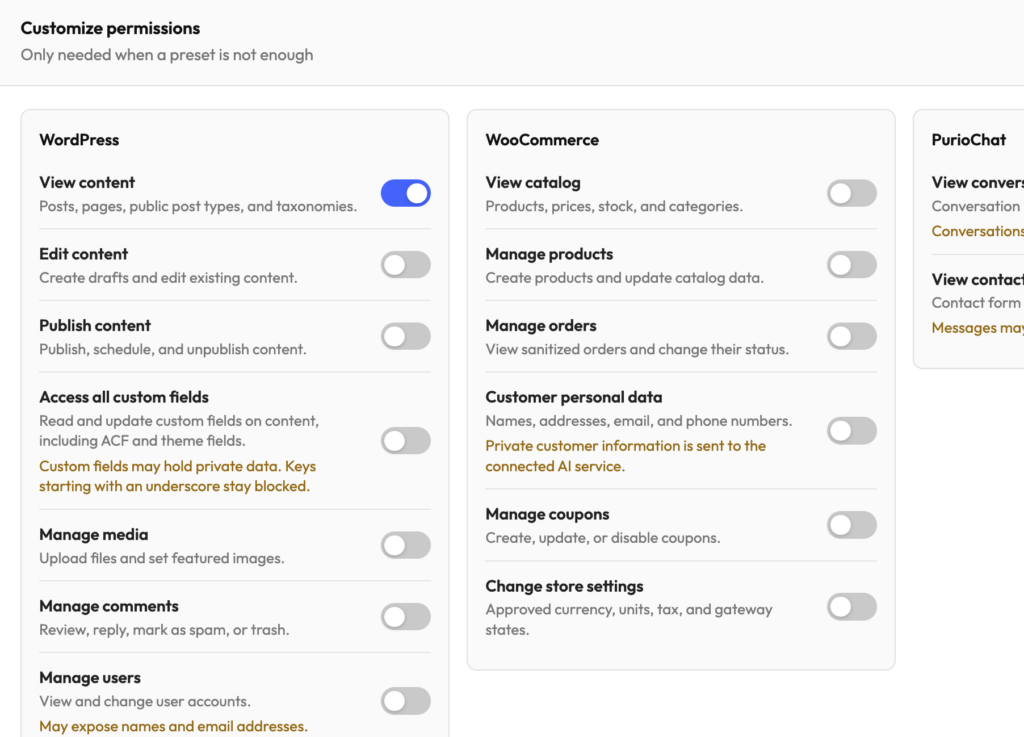Turn on Customer personal data toggle
Screen dimensions: 1024x737
point(852,431)
